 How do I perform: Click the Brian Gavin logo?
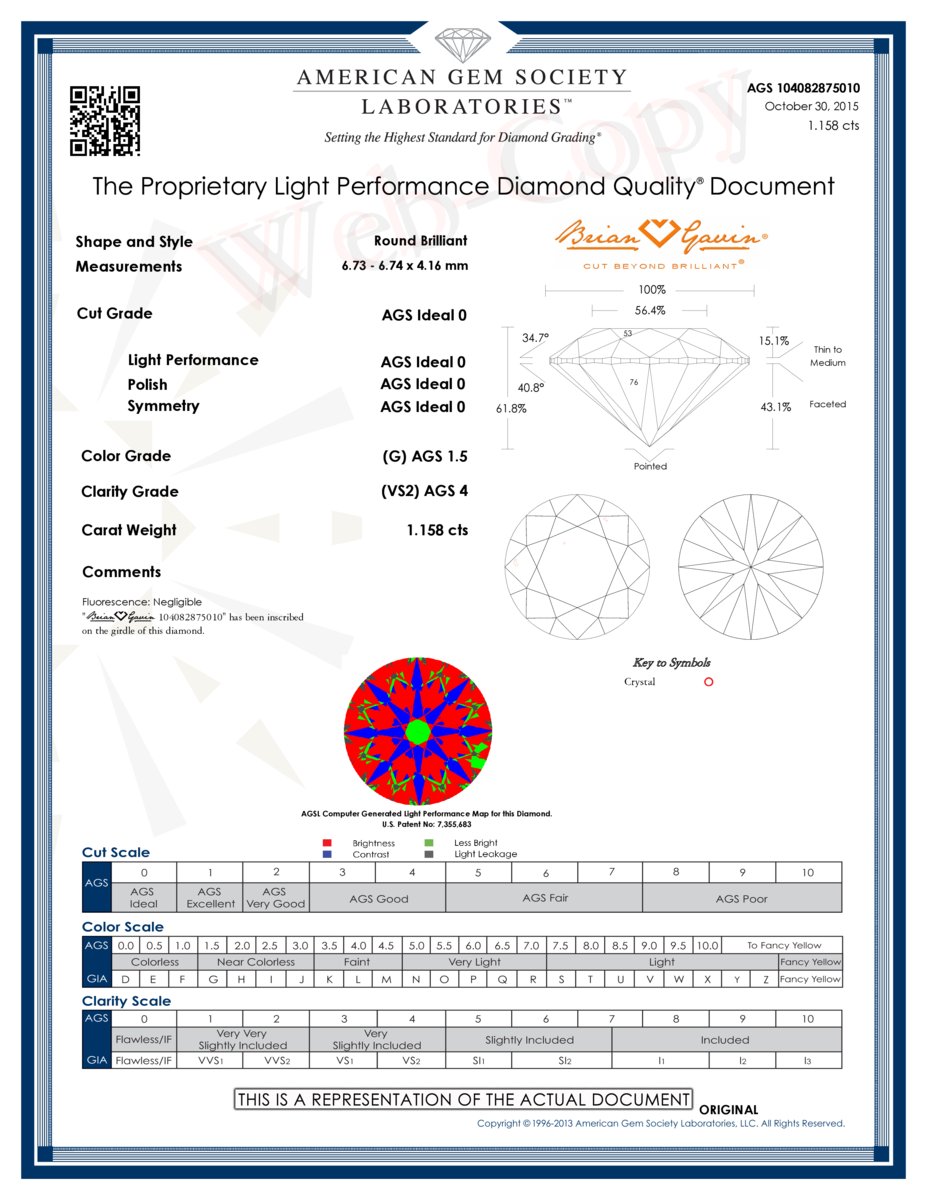661,240
